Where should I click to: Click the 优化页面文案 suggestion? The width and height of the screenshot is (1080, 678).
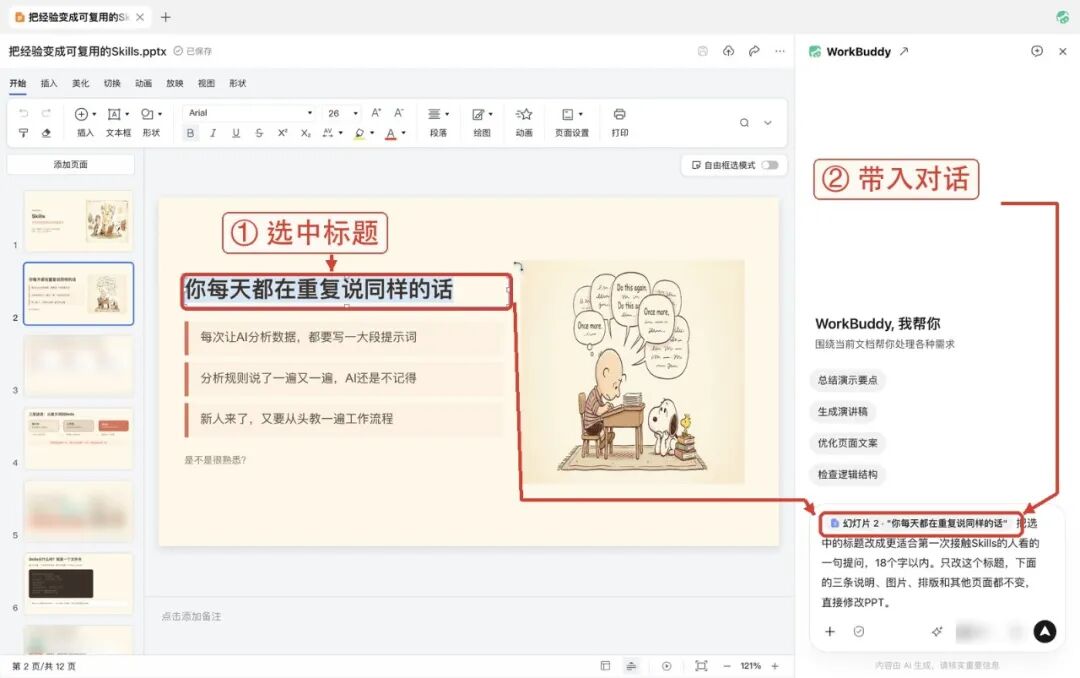coord(847,443)
